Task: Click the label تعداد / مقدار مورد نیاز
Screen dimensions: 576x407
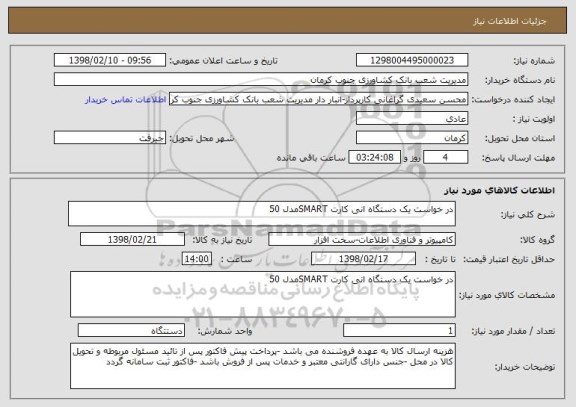Action: point(513,331)
